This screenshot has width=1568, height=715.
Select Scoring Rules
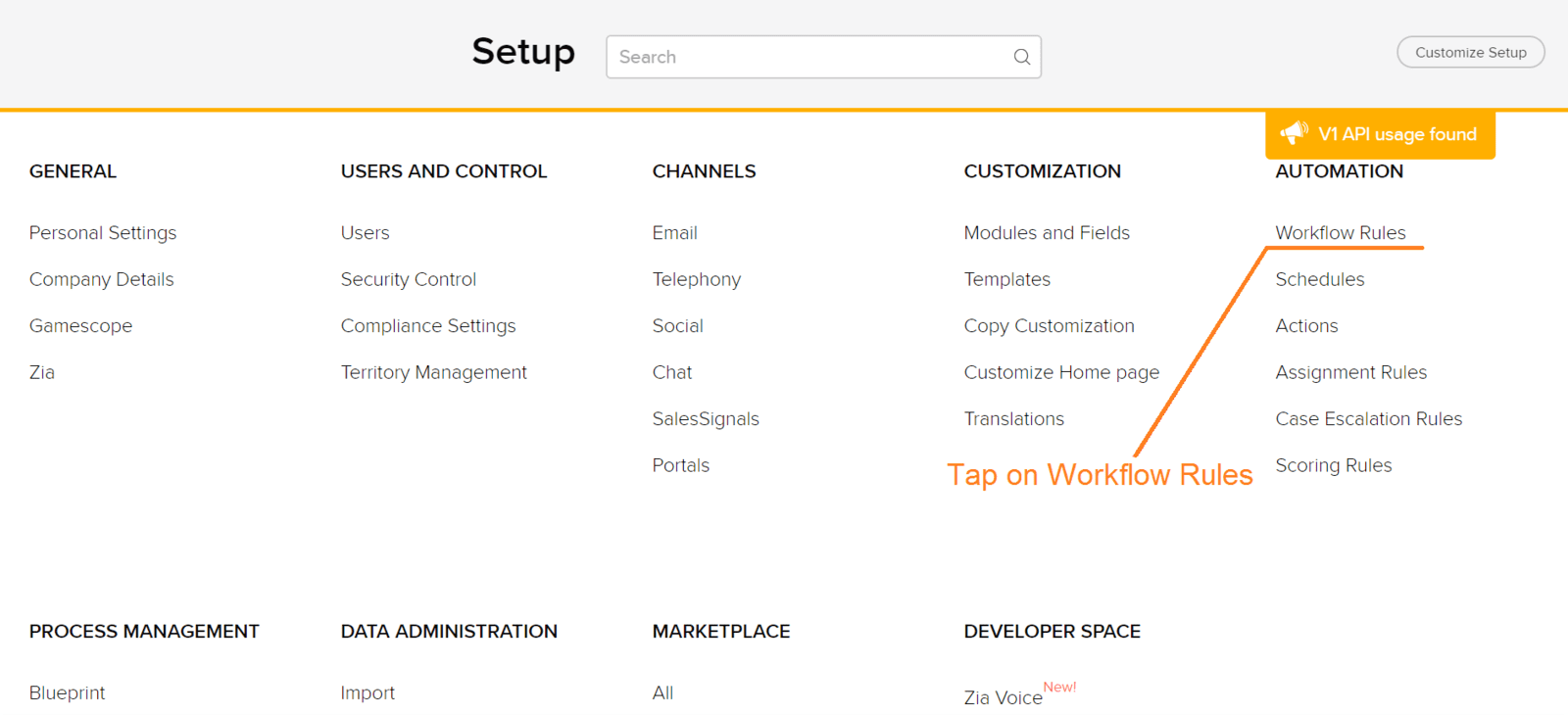coord(1334,465)
